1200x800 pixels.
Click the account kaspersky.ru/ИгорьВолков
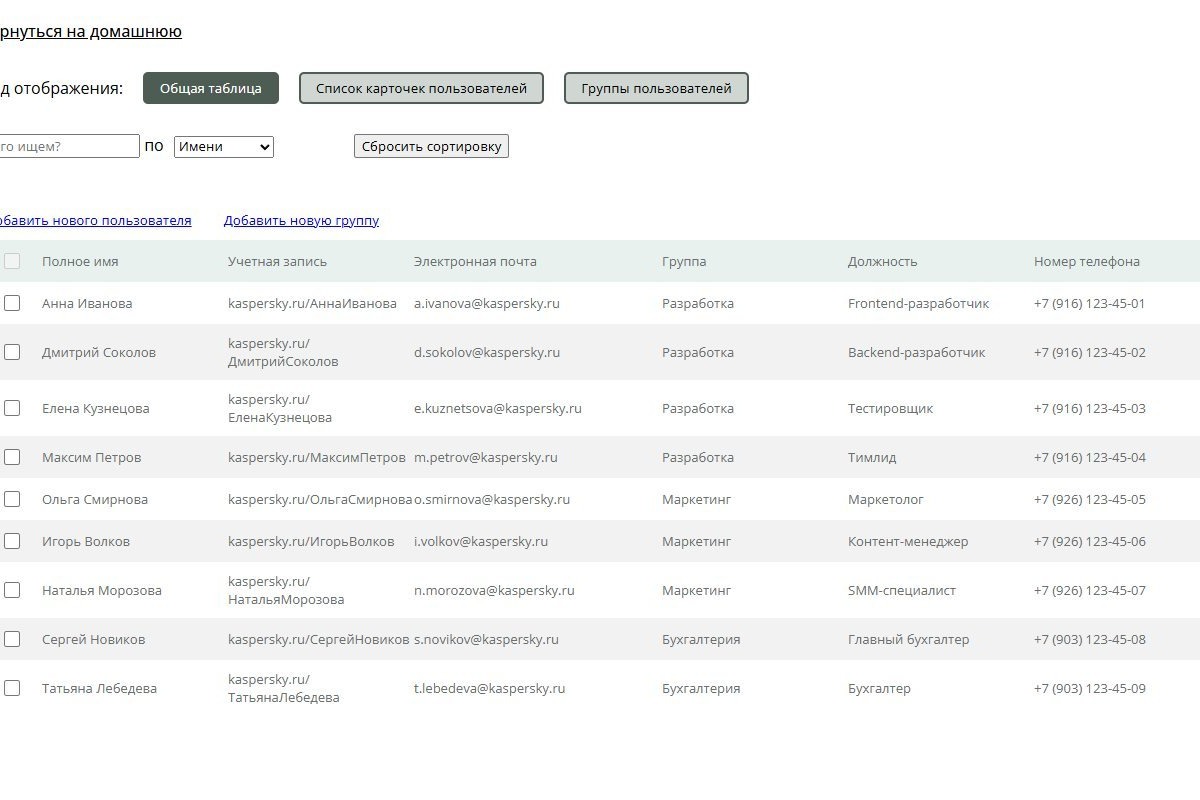click(311, 541)
